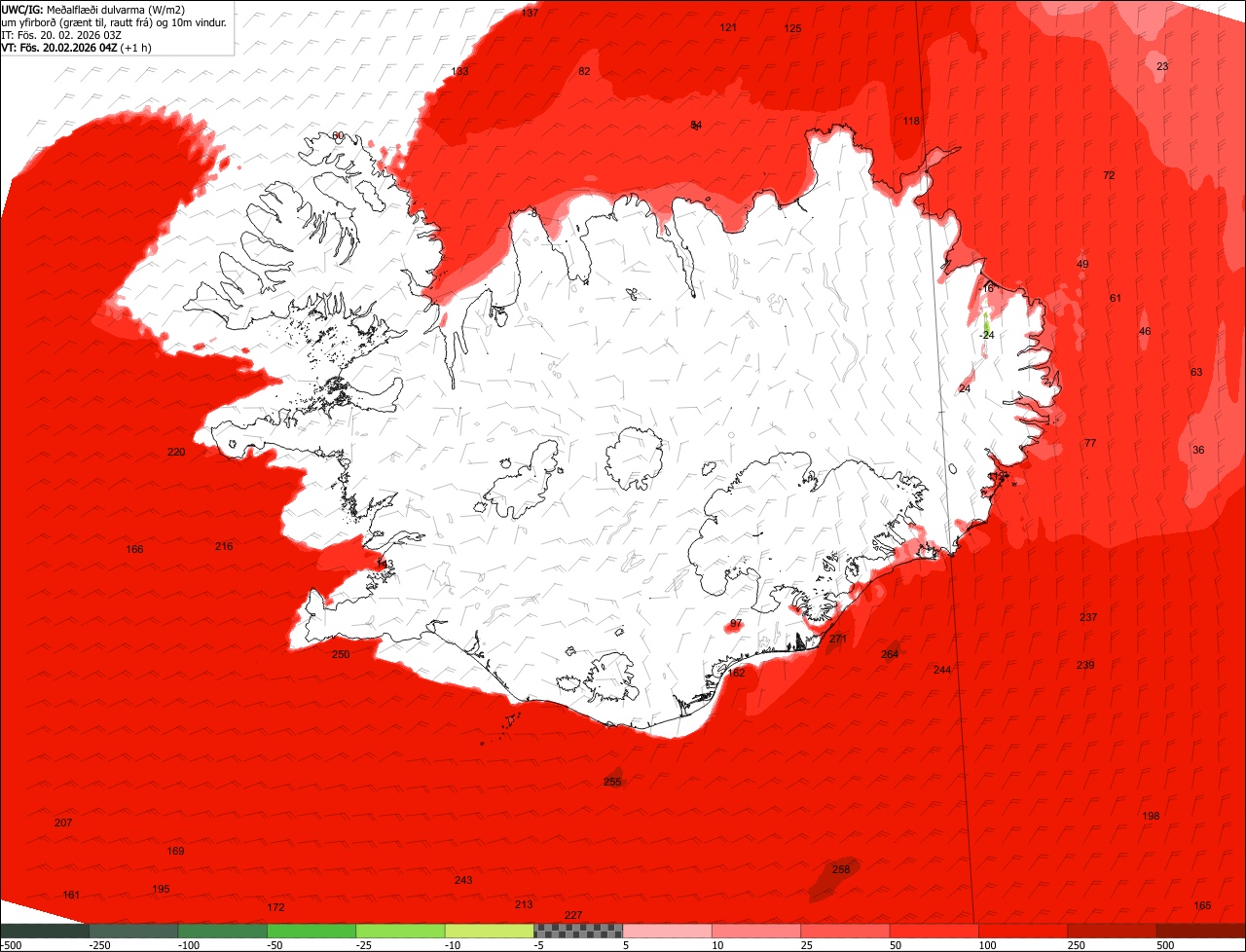Click the map value 172
Screen dimensions: 1246x952
(x=275, y=907)
